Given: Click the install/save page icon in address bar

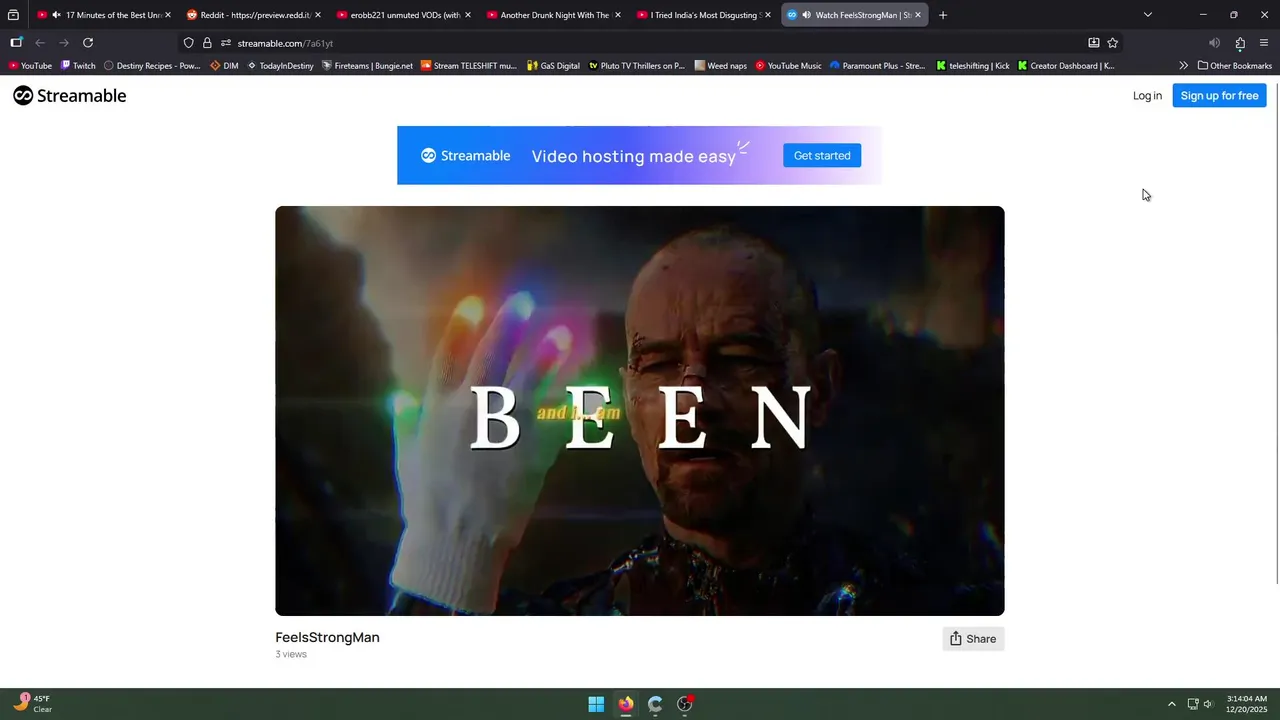Looking at the screenshot, I should pos(1093,43).
